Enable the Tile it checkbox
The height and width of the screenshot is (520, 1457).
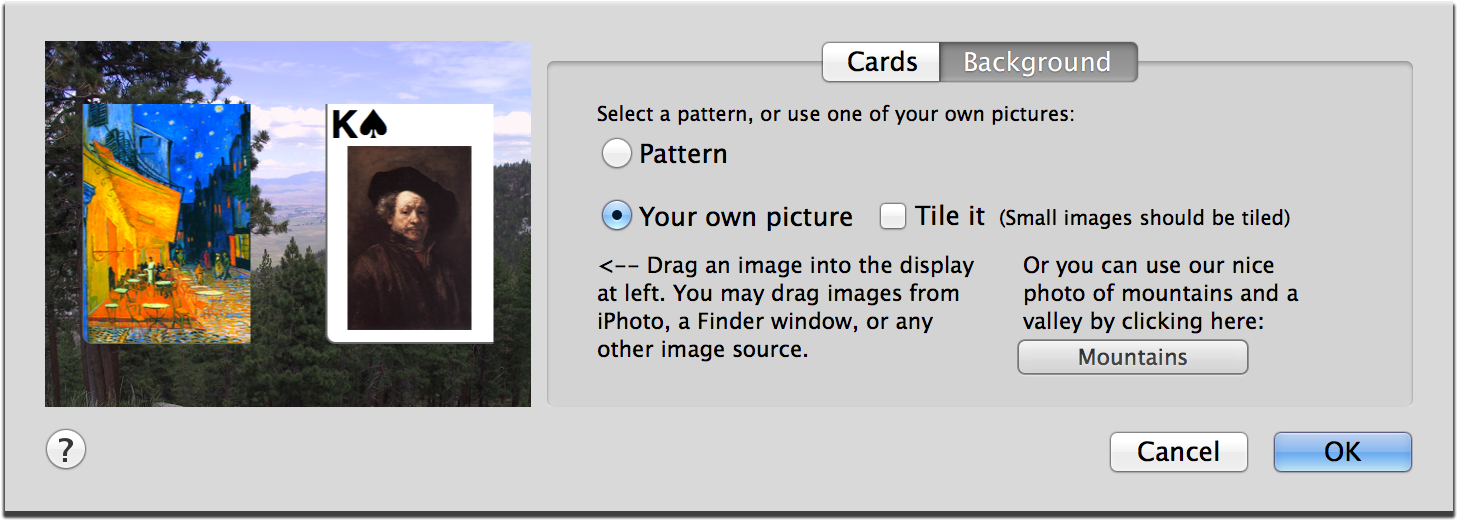tap(893, 216)
